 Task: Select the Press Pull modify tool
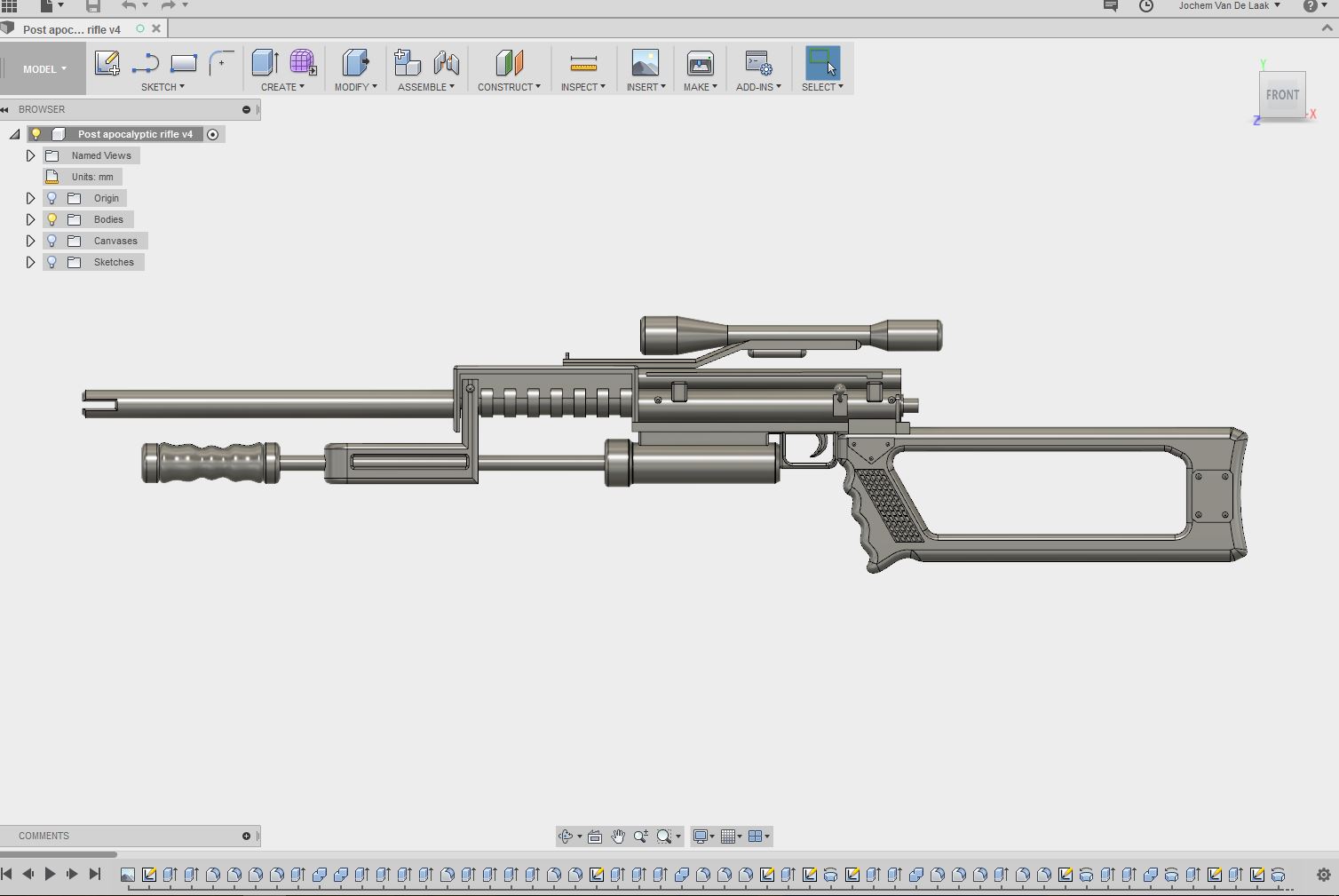355,63
